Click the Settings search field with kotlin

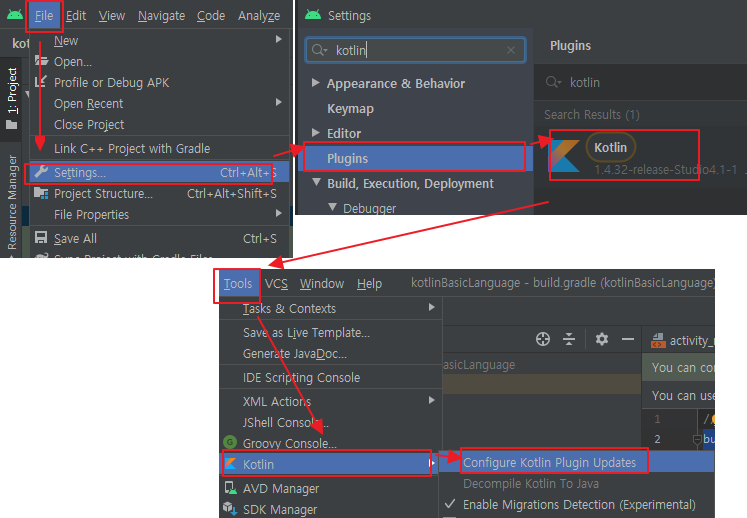(x=415, y=50)
